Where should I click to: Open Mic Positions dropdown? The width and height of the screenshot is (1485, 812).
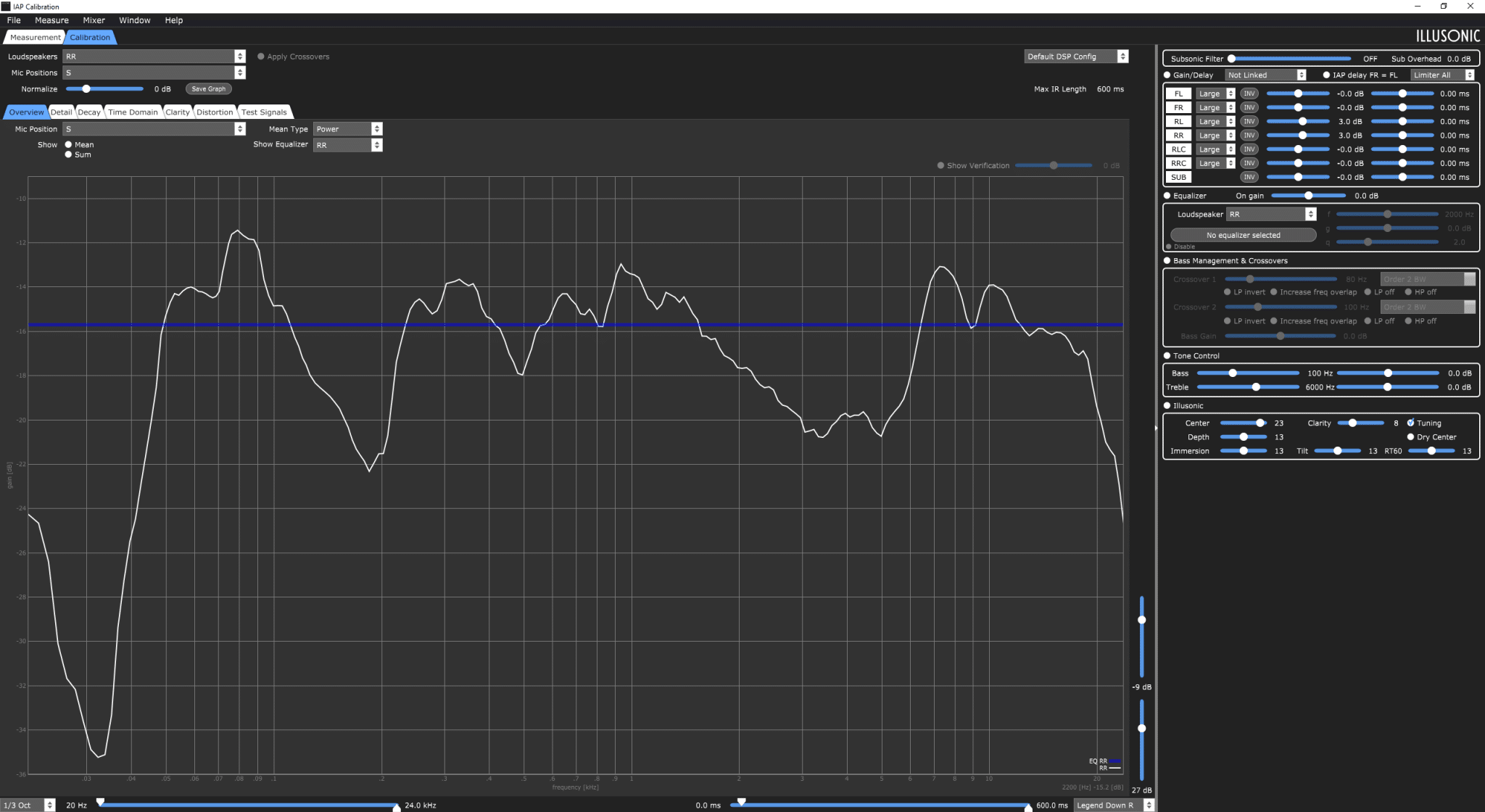tap(154, 72)
